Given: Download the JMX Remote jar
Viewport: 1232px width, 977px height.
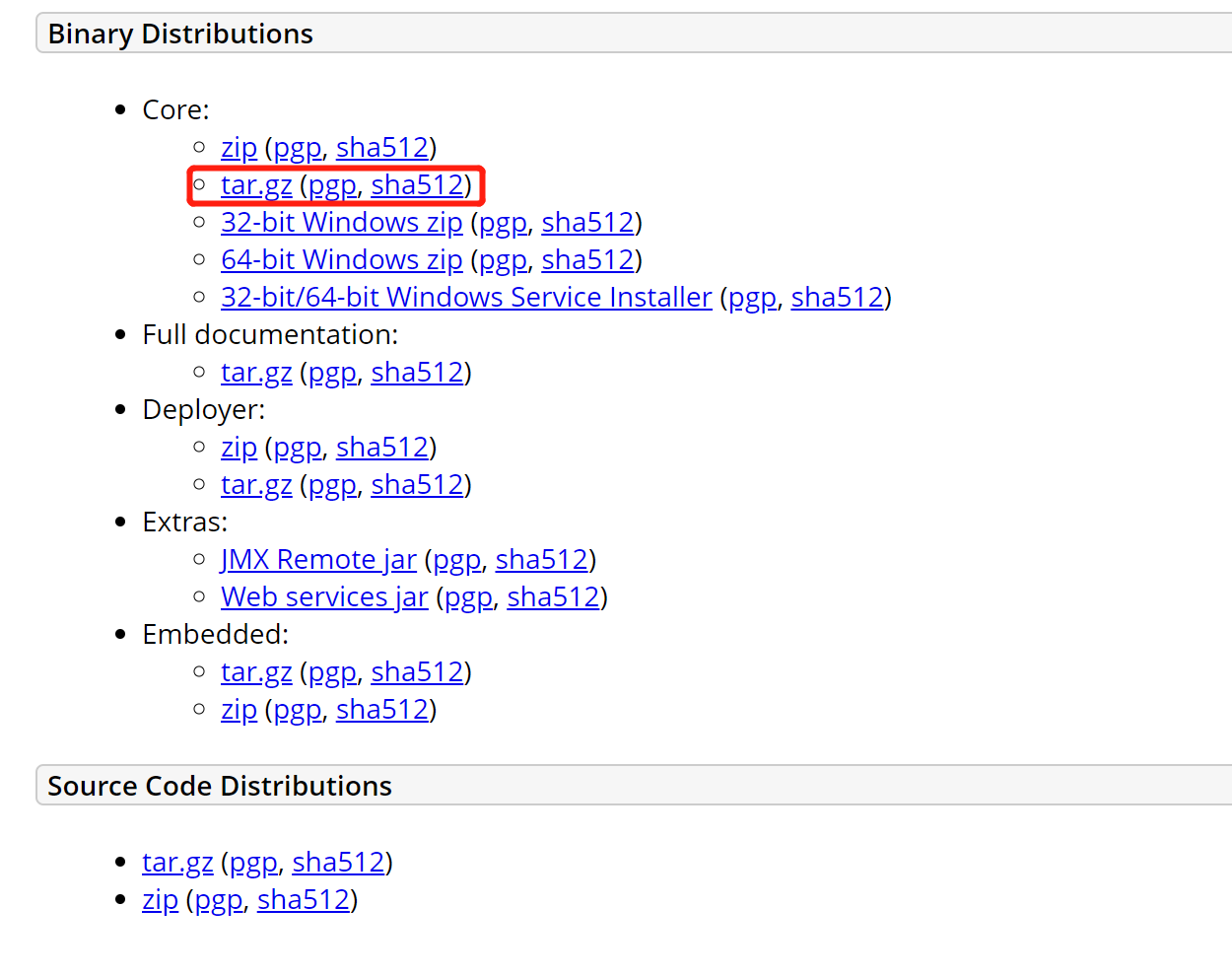Looking at the screenshot, I should (x=318, y=559).
